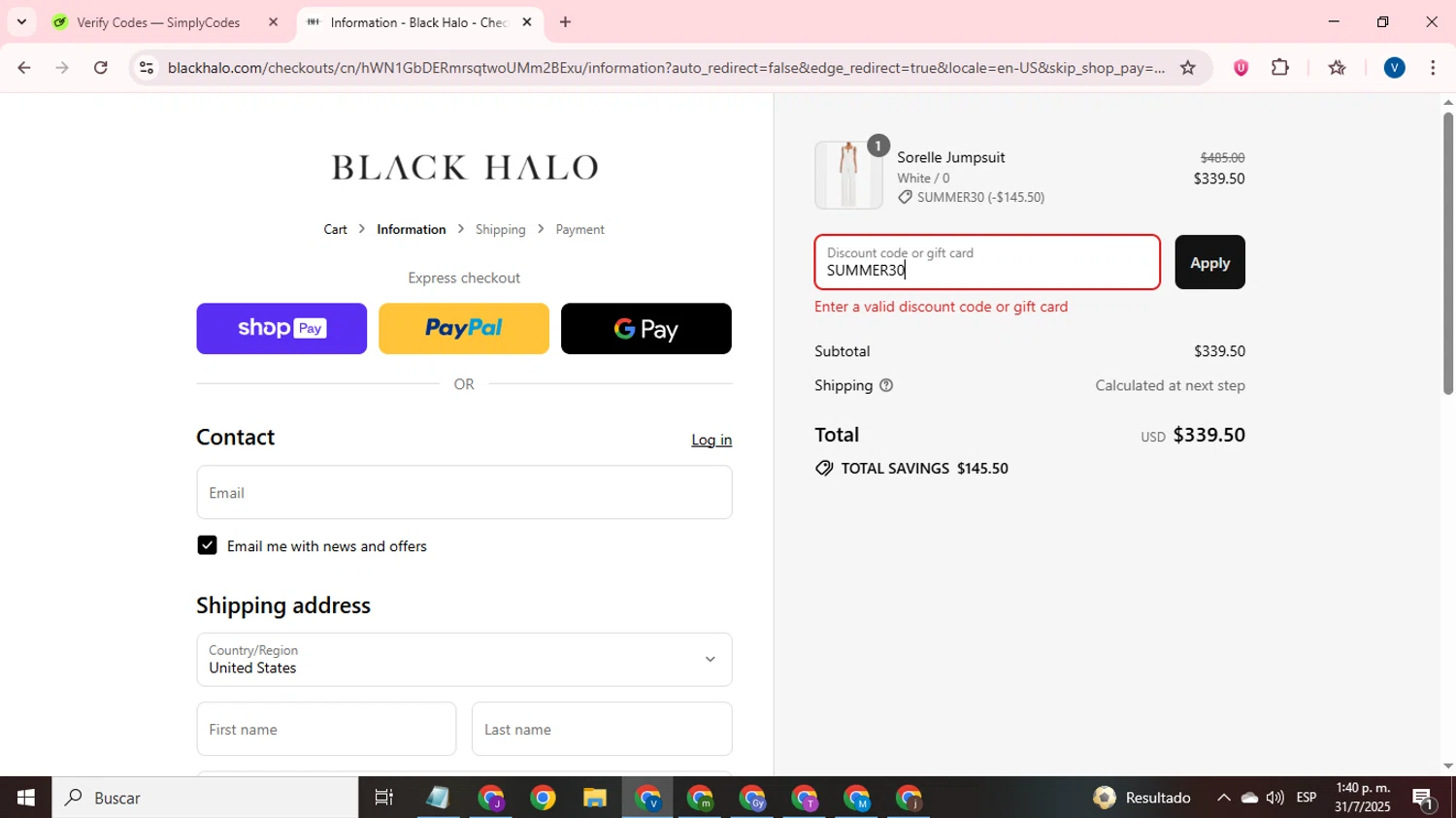
Task: Open File Explorer from the taskbar
Action: [x=594, y=798]
